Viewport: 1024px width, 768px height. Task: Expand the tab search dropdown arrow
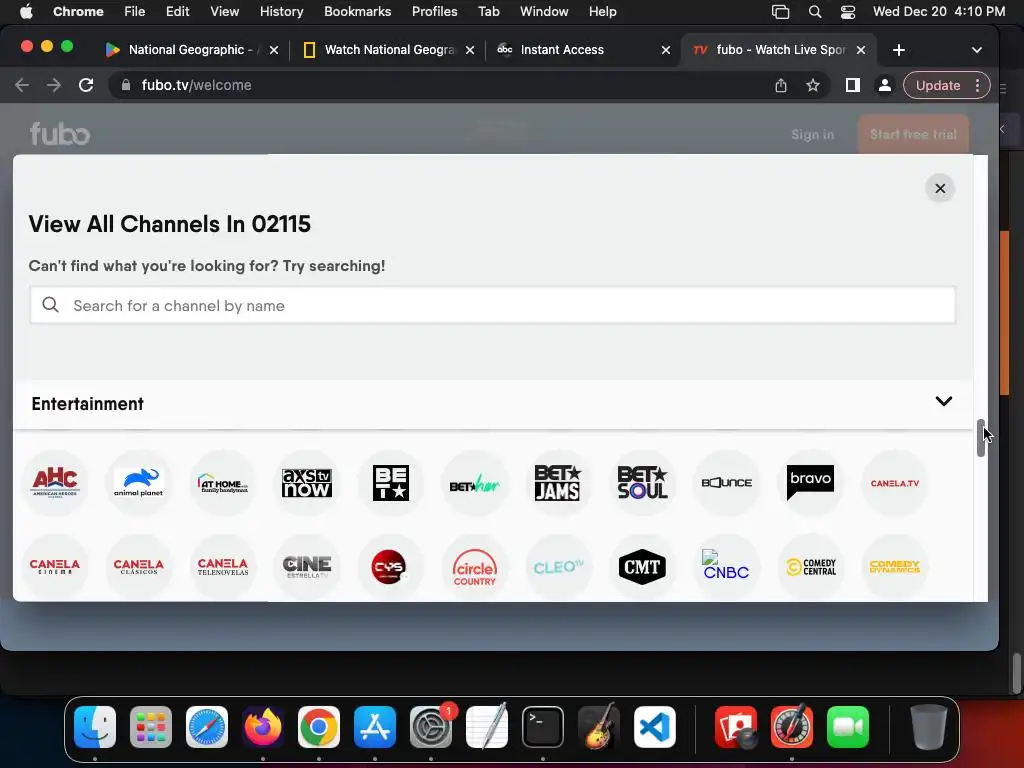pyautogui.click(x=976, y=50)
